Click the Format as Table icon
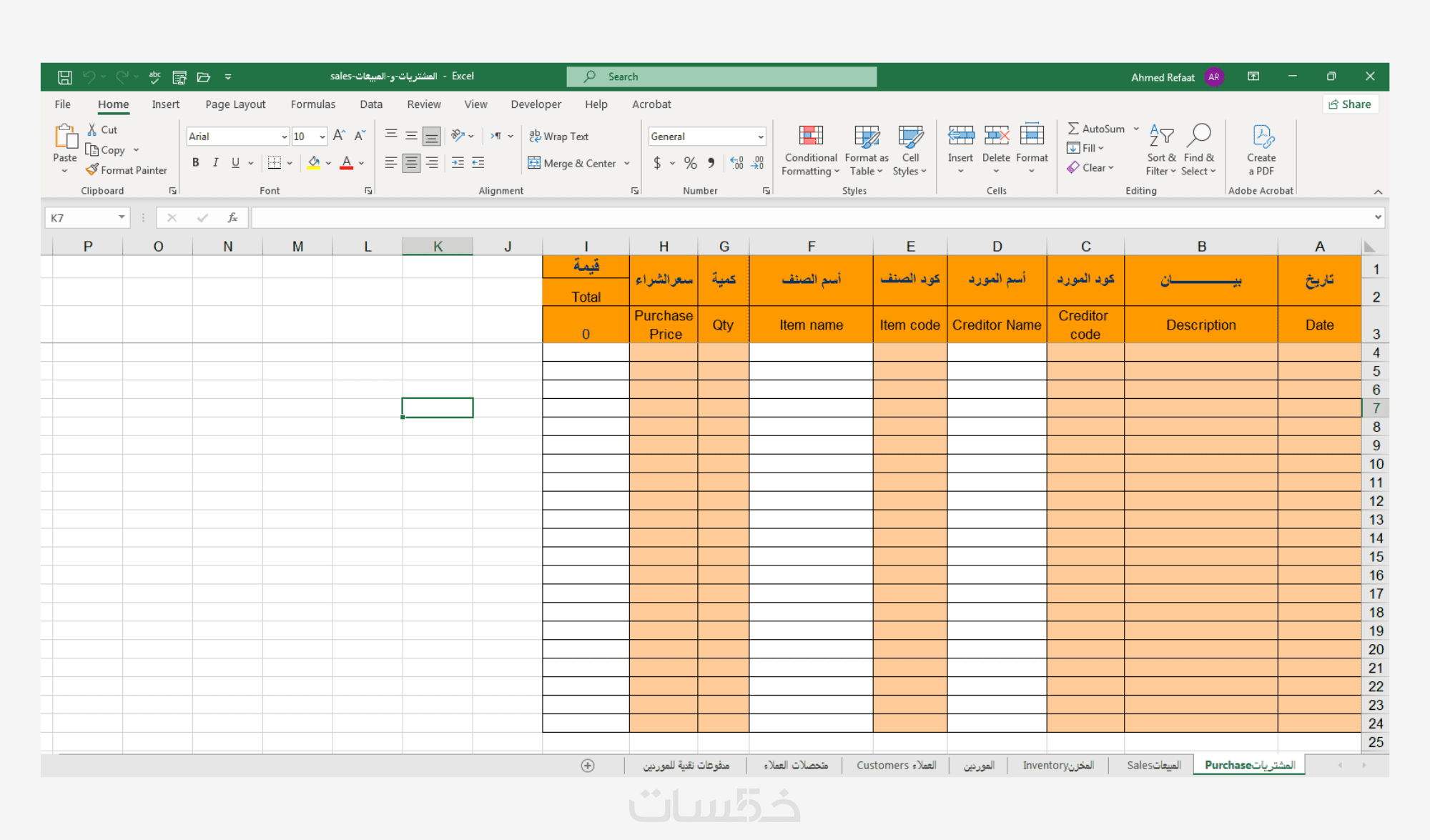The height and width of the screenshot is (840, 1430). click(867, 136)
